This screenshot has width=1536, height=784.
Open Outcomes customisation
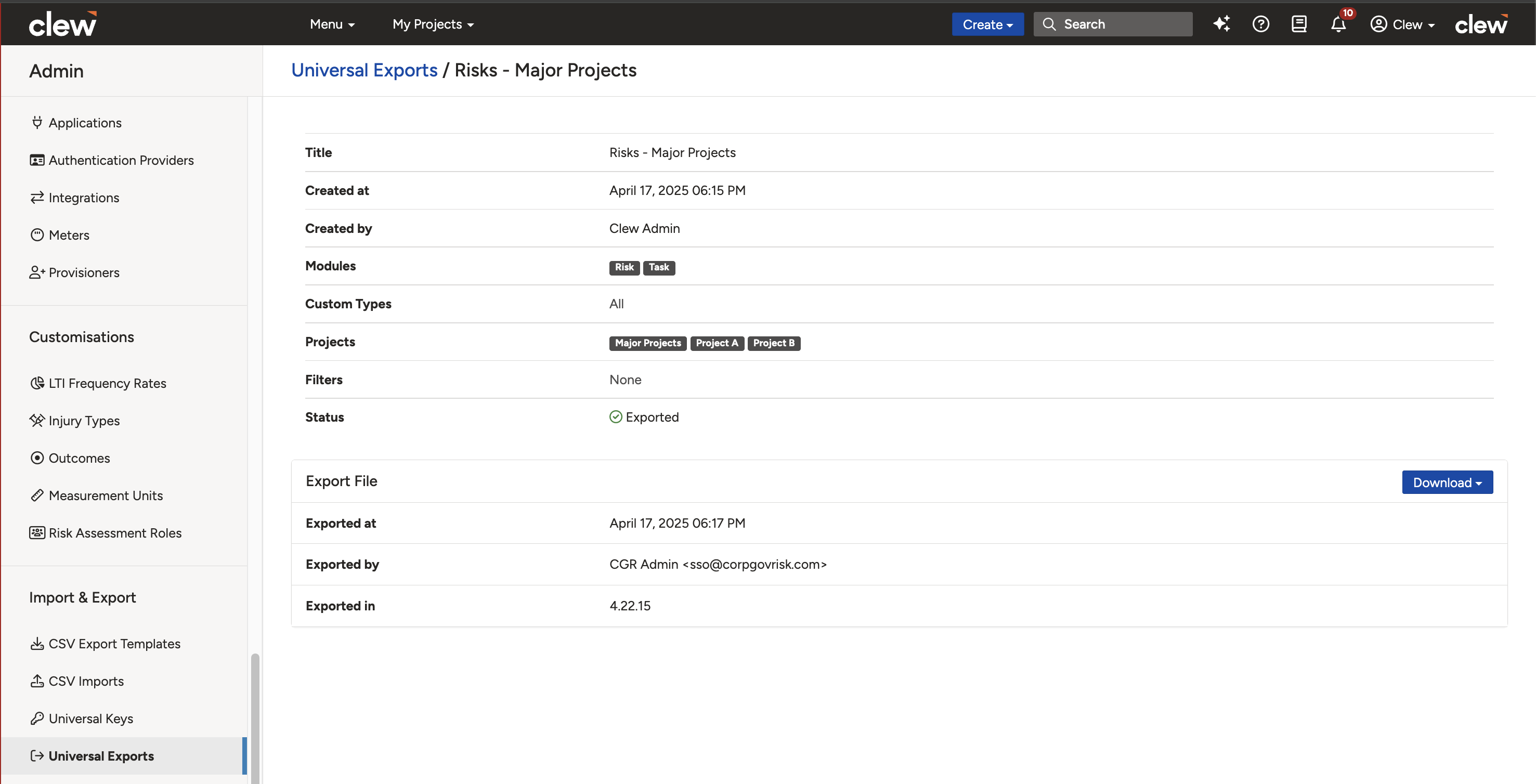tap(80, 458)
